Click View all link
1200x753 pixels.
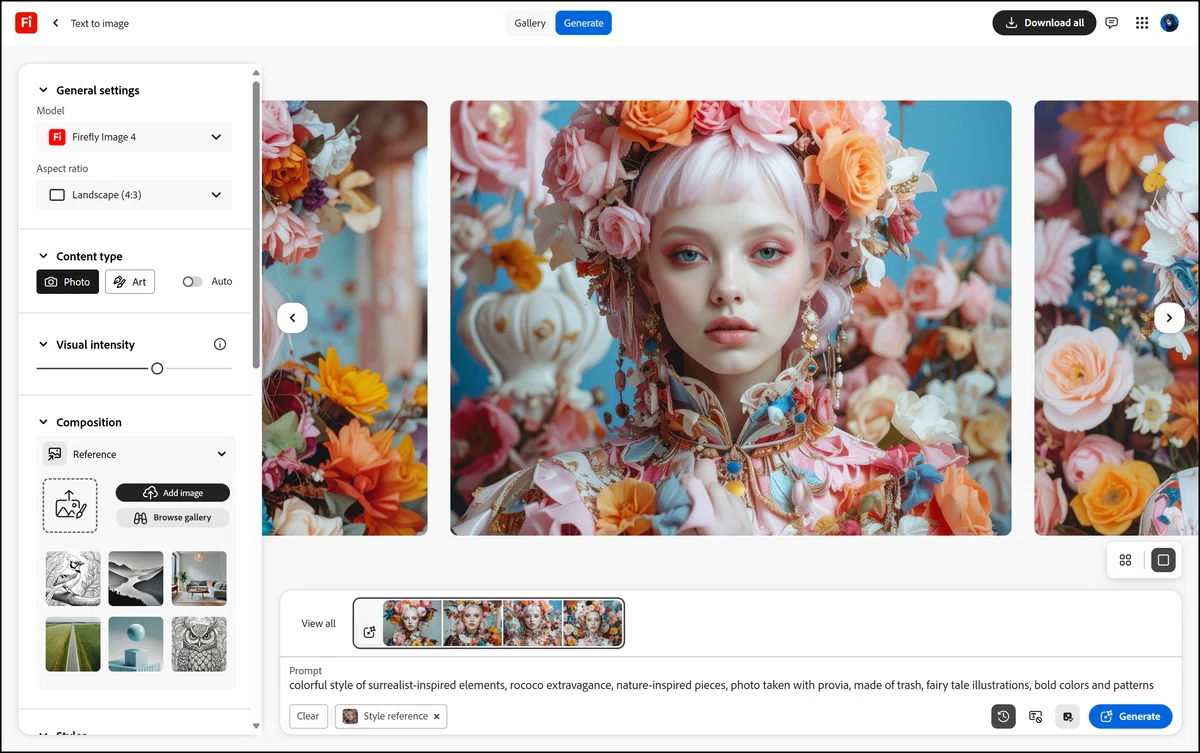(319, 624)
